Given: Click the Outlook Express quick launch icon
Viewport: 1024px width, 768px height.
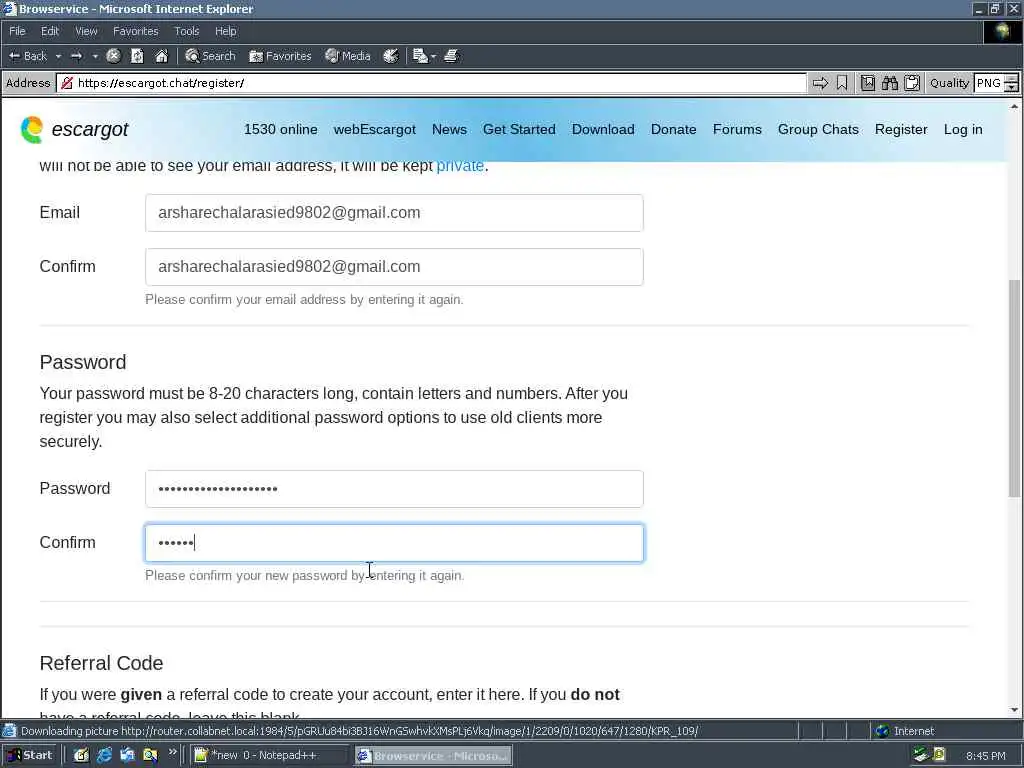Looking at the screenshot, I should pyautogui.click(x=127, y=756).
